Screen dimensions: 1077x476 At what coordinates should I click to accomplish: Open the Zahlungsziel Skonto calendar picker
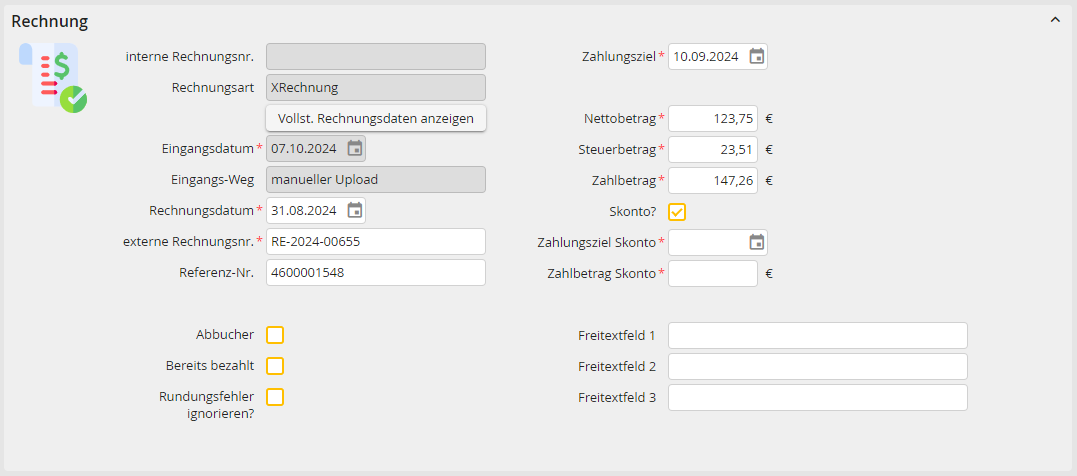(756, 242)
